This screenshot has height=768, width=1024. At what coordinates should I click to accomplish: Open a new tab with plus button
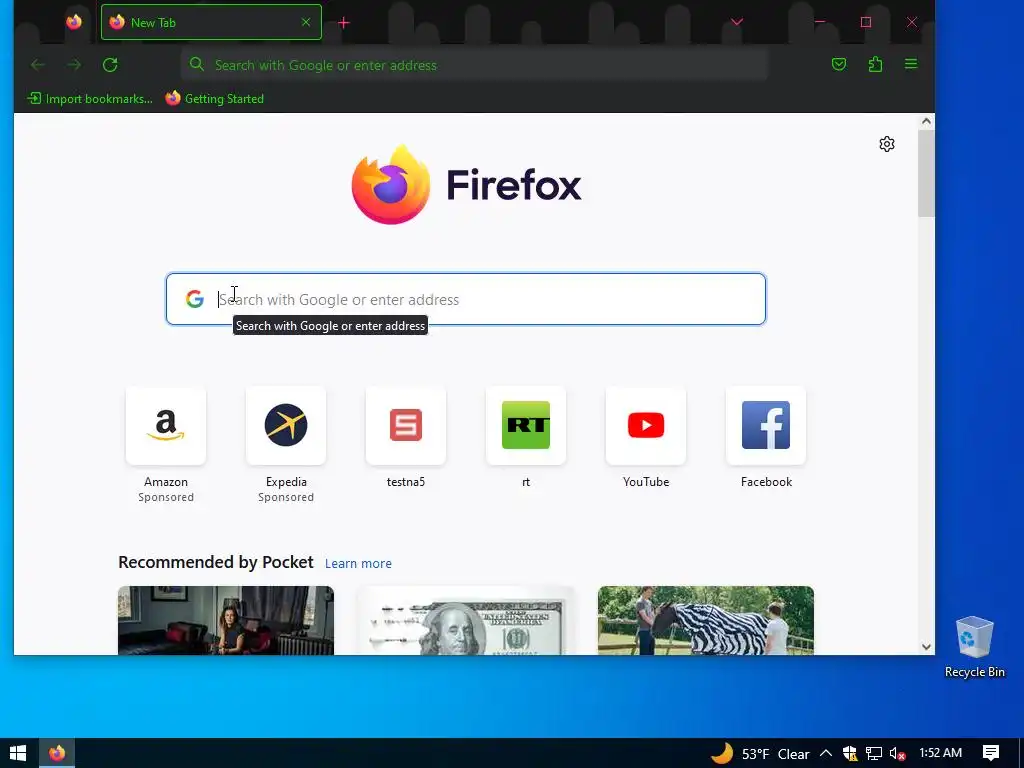click(344, 23)
